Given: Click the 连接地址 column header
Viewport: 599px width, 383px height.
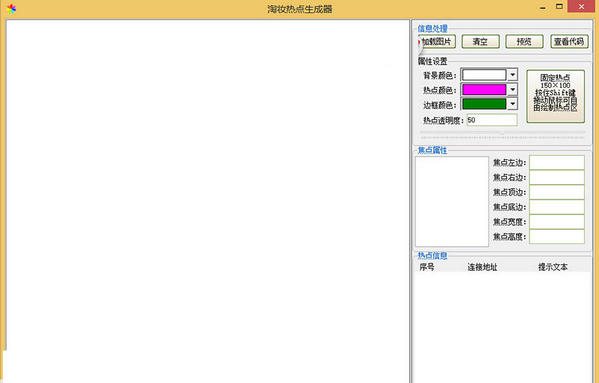Looking at the screenshot, I should click(482, 267).
